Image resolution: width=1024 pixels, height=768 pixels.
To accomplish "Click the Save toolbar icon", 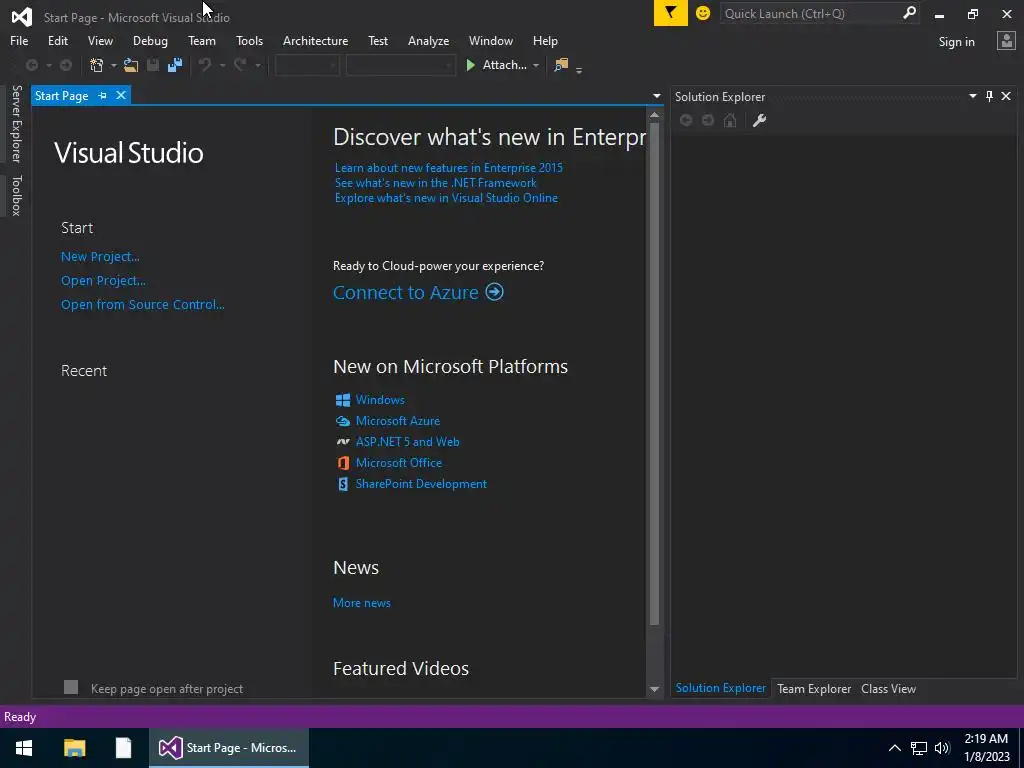I will pyautogui.click(x=153, y=65).
